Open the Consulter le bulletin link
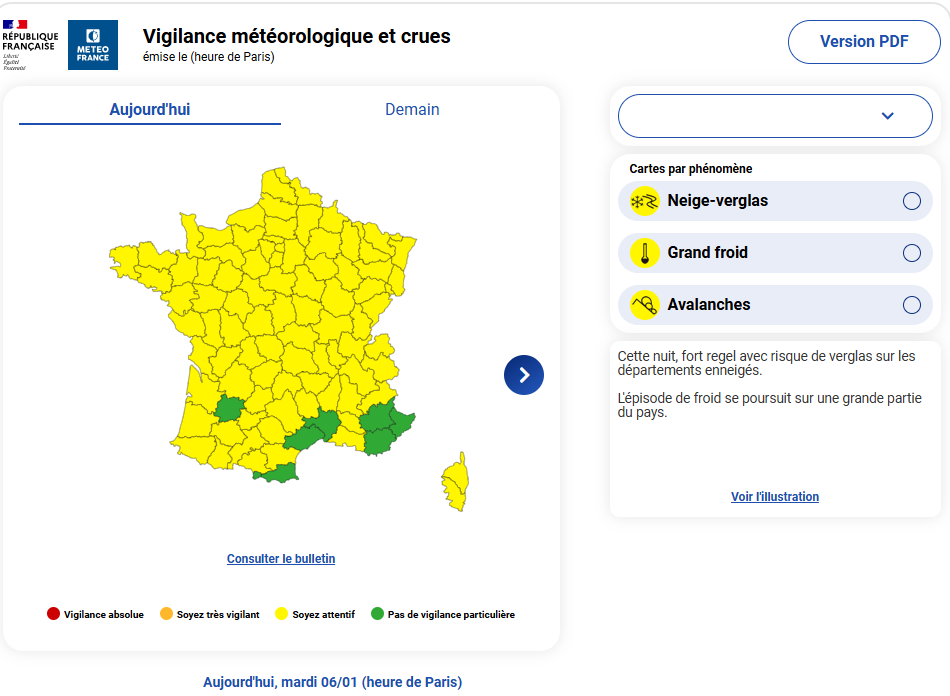950x696 pixels. [x=281, y=559]
